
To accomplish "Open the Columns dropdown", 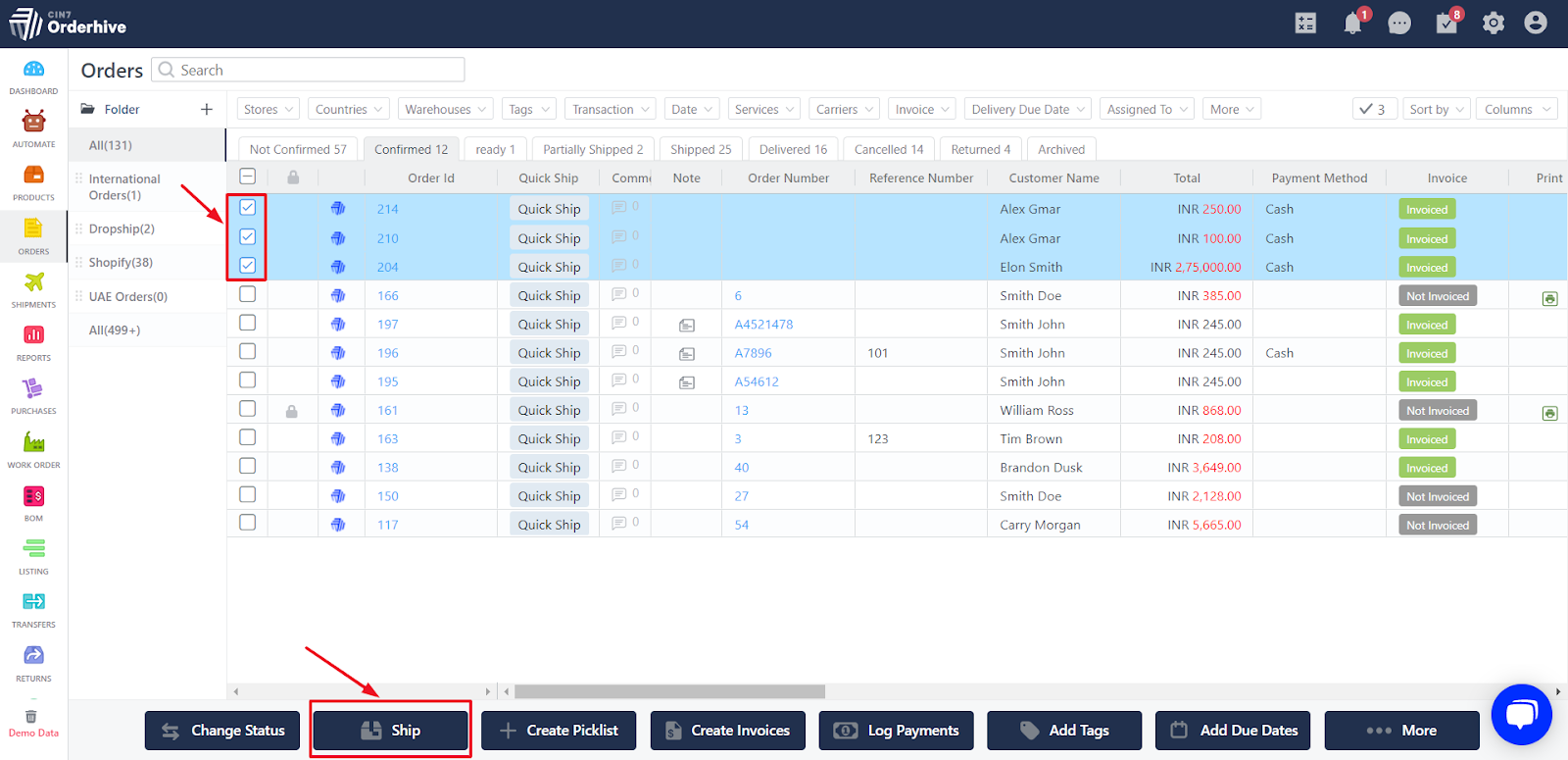I will pyautogui.click(x=1517, y=109).
